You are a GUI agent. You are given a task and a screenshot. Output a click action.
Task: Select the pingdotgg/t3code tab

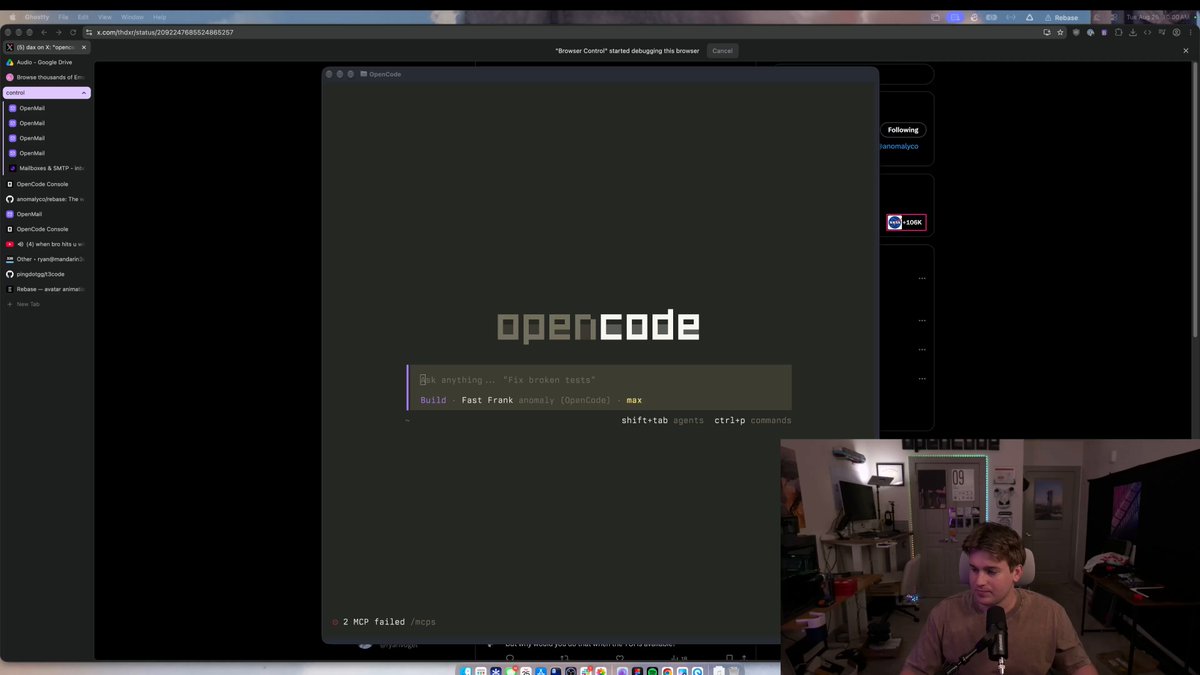[x=47, y=274]
